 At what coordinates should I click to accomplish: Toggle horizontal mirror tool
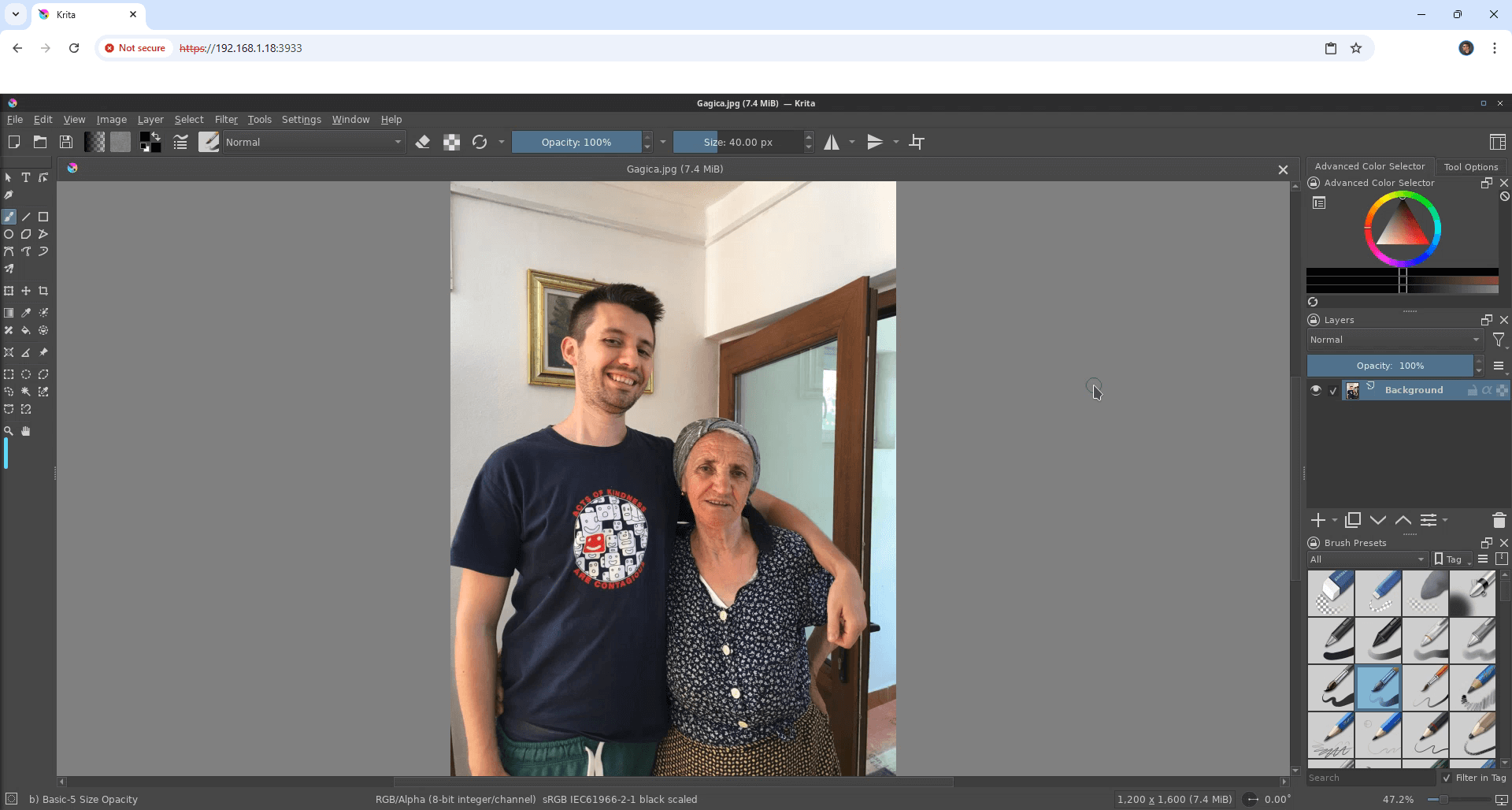tap(832, 142)
